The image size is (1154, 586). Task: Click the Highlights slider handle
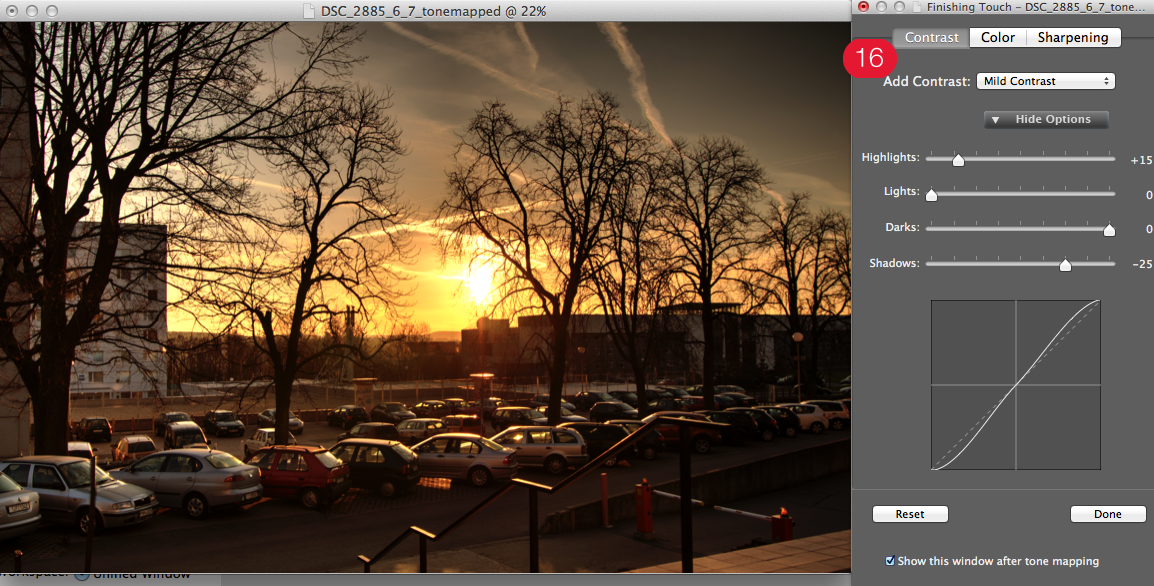[958, 160]
